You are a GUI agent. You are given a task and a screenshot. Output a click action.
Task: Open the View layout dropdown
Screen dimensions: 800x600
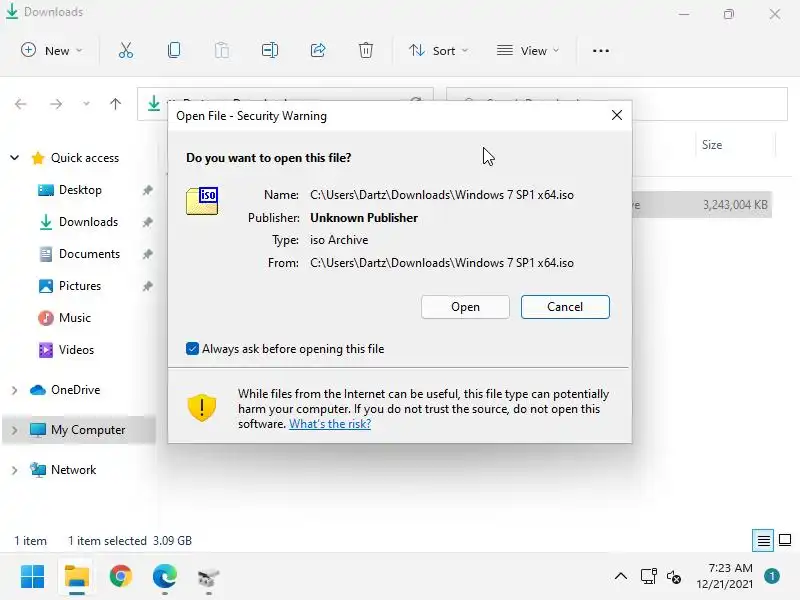tap(528, 51)
